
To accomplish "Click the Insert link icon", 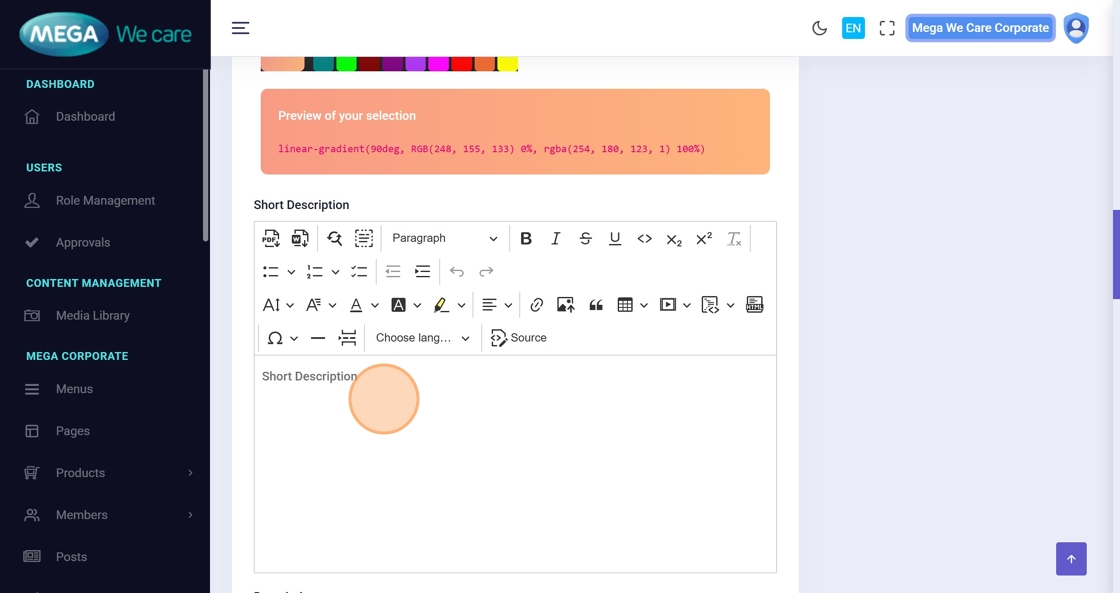I will 537,305.
